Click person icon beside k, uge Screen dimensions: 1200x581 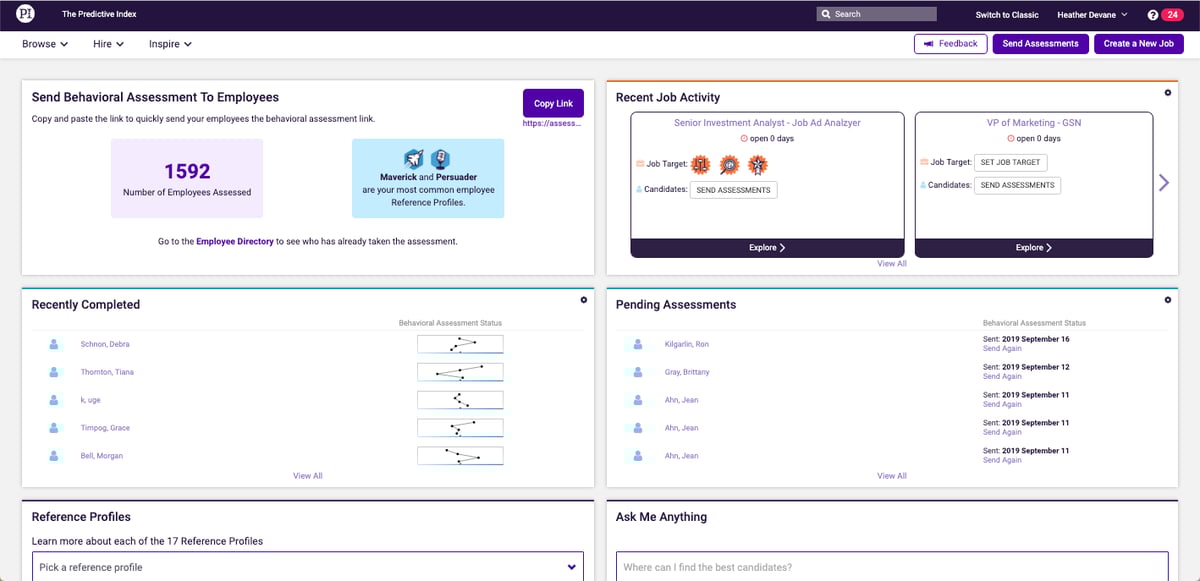tap(54, 400)
